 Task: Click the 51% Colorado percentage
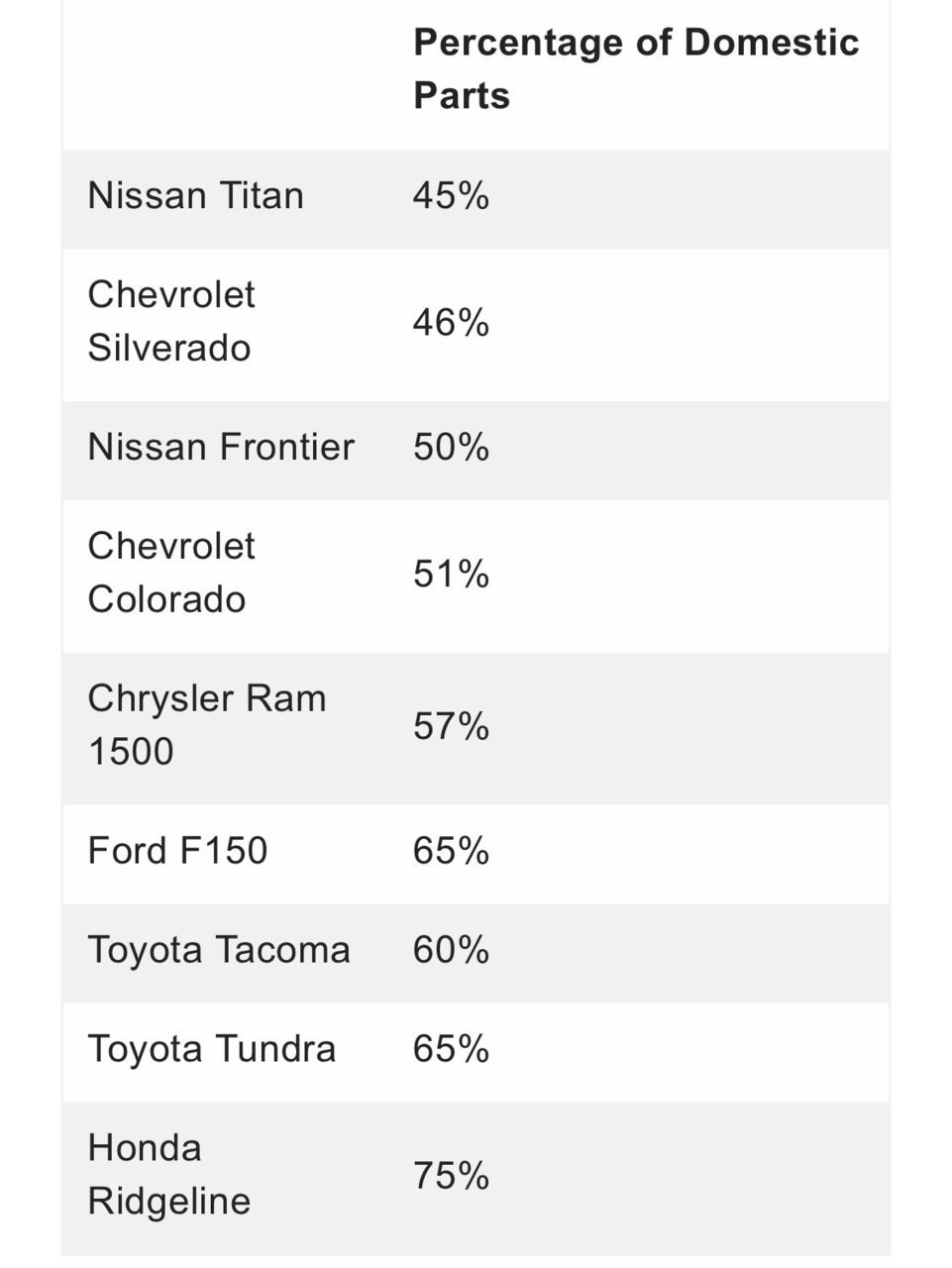(x=451, y=574)
